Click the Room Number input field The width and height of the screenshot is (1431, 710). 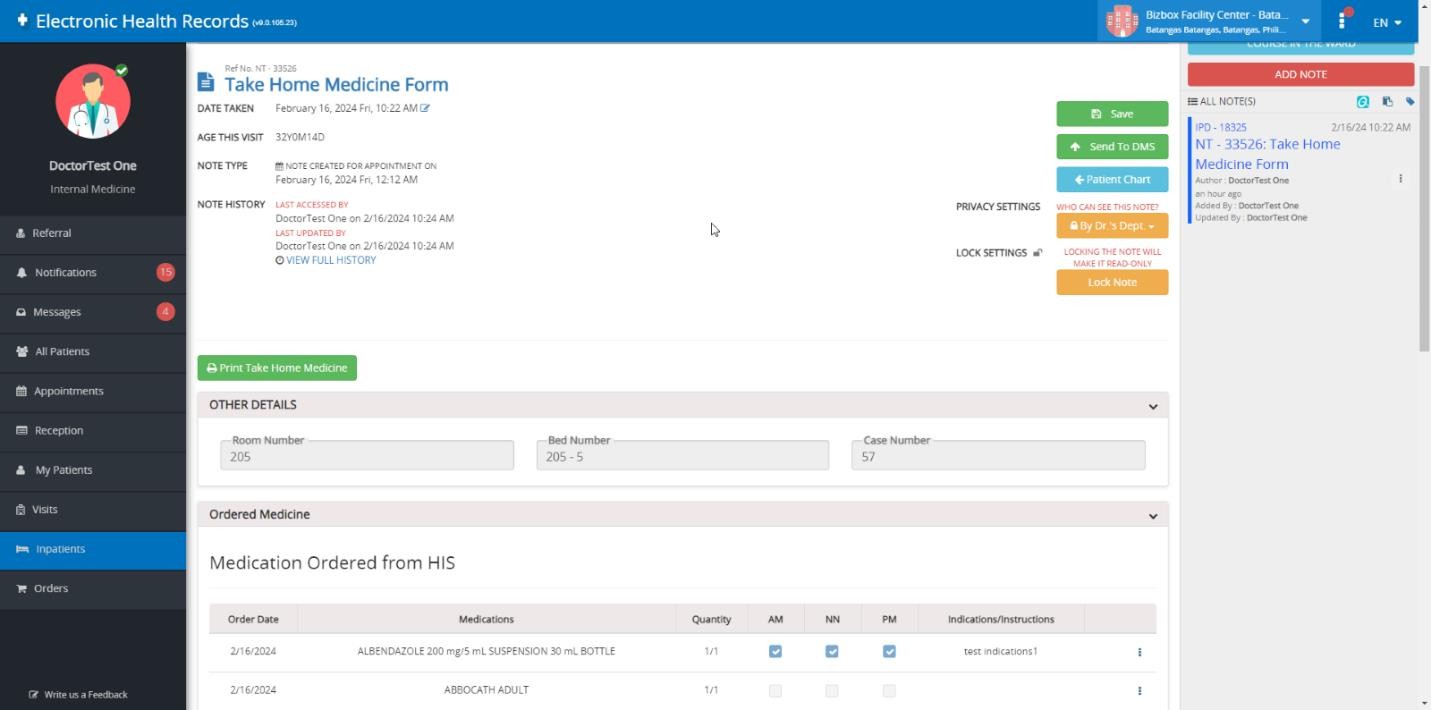coord(366,456)
